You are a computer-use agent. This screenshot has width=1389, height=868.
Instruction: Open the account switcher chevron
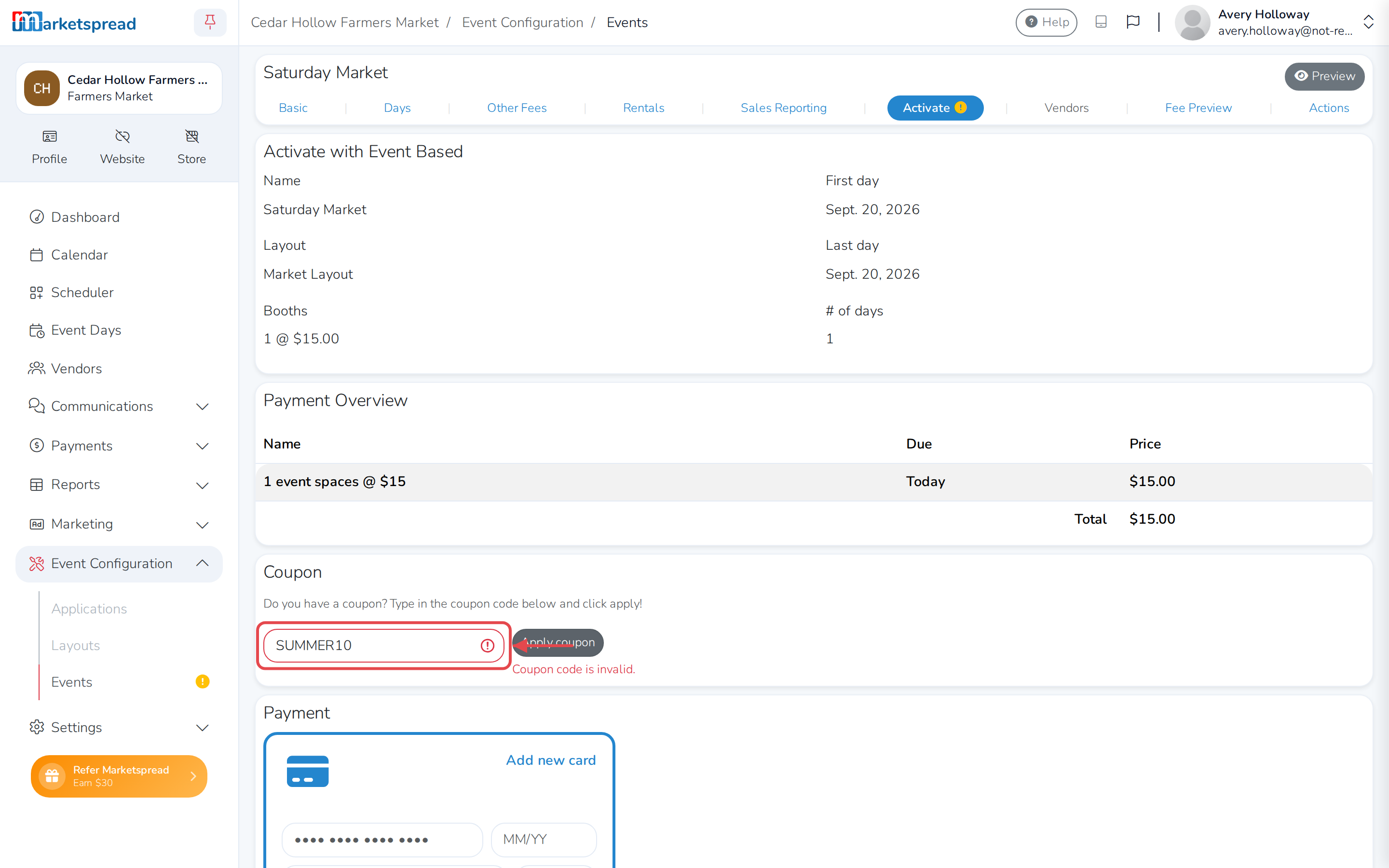pos(1368,22)
